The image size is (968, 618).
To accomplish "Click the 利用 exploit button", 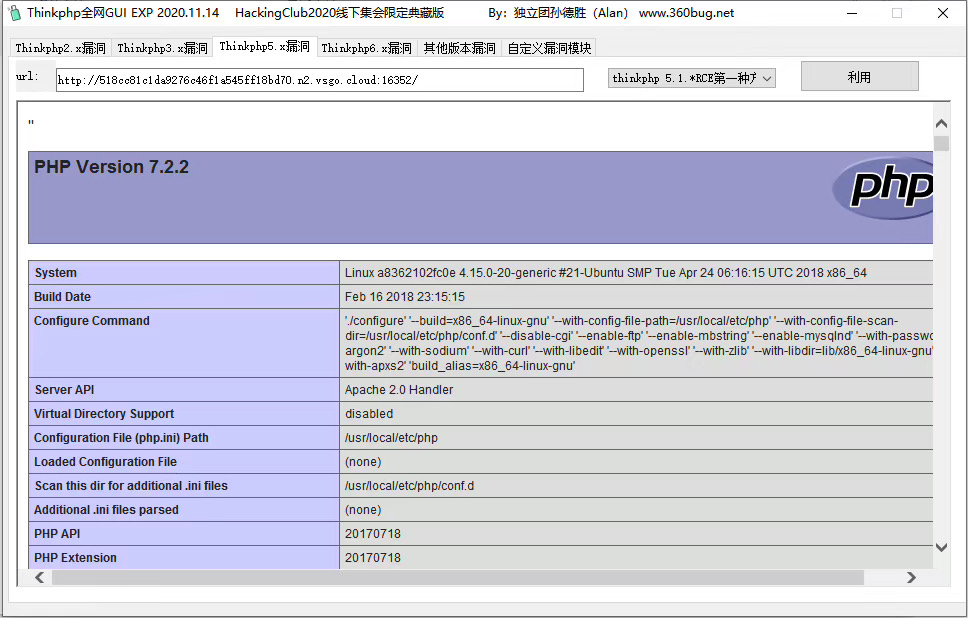I will (x=859, y=77).
